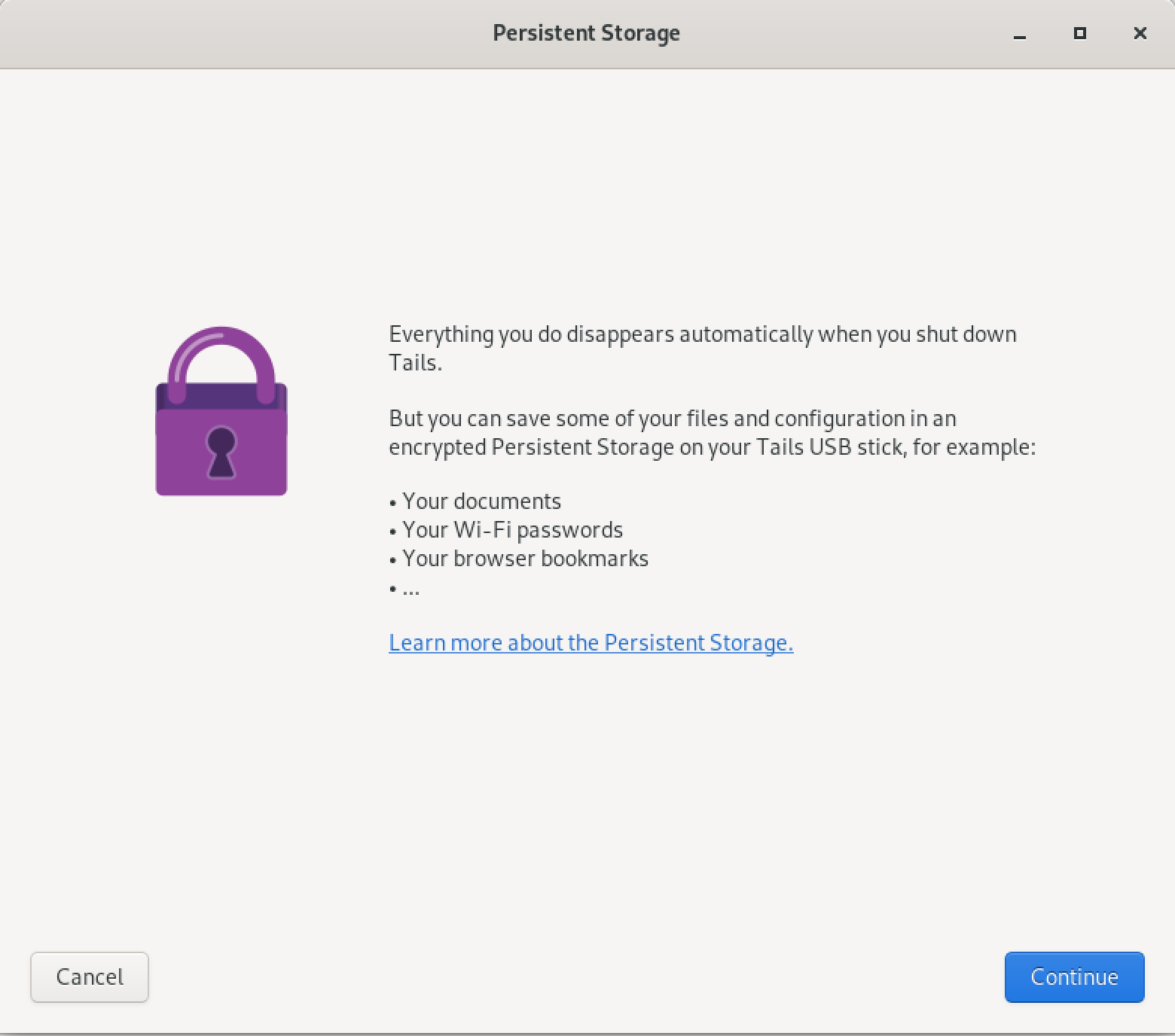Select the 'Your browser bookmarks' bullet text
The image size is (1175, 1036).
(526, 559)
